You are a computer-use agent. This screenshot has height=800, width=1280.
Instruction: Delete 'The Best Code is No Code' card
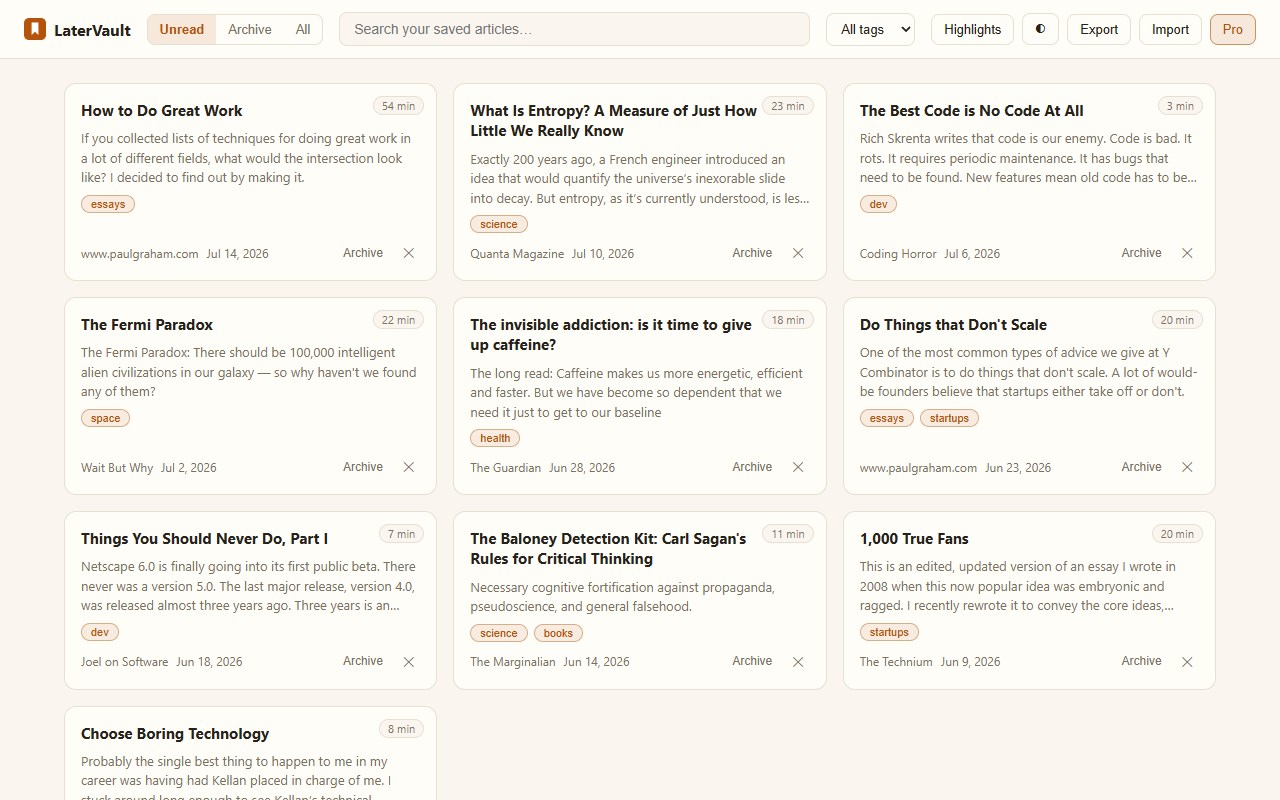(x=1187, y=253)
